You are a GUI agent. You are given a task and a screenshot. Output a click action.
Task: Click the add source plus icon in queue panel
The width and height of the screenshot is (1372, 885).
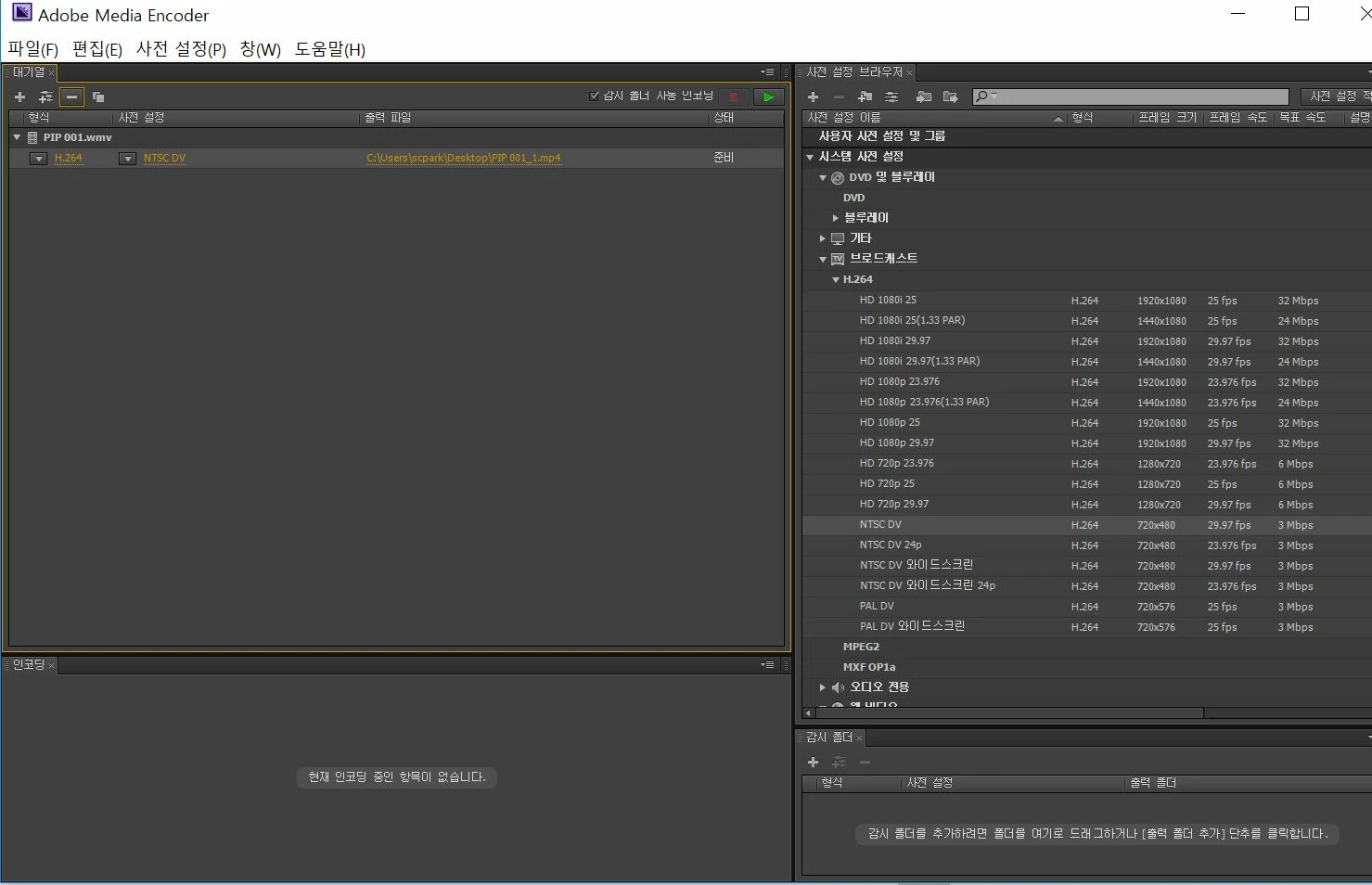point(19,96)
